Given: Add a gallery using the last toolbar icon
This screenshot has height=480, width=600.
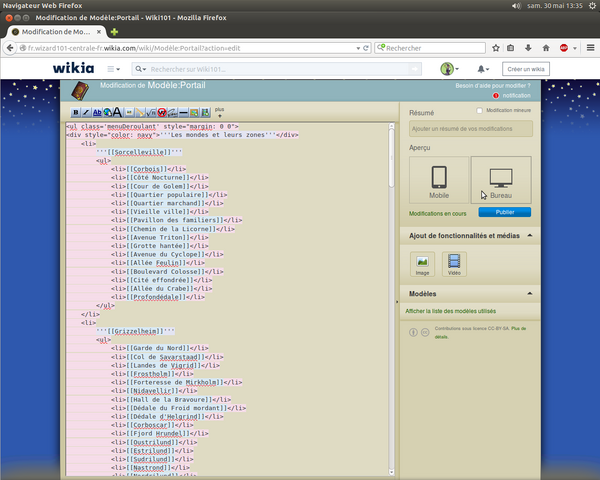Looking at the screenshot, I should tap(205, 113).
